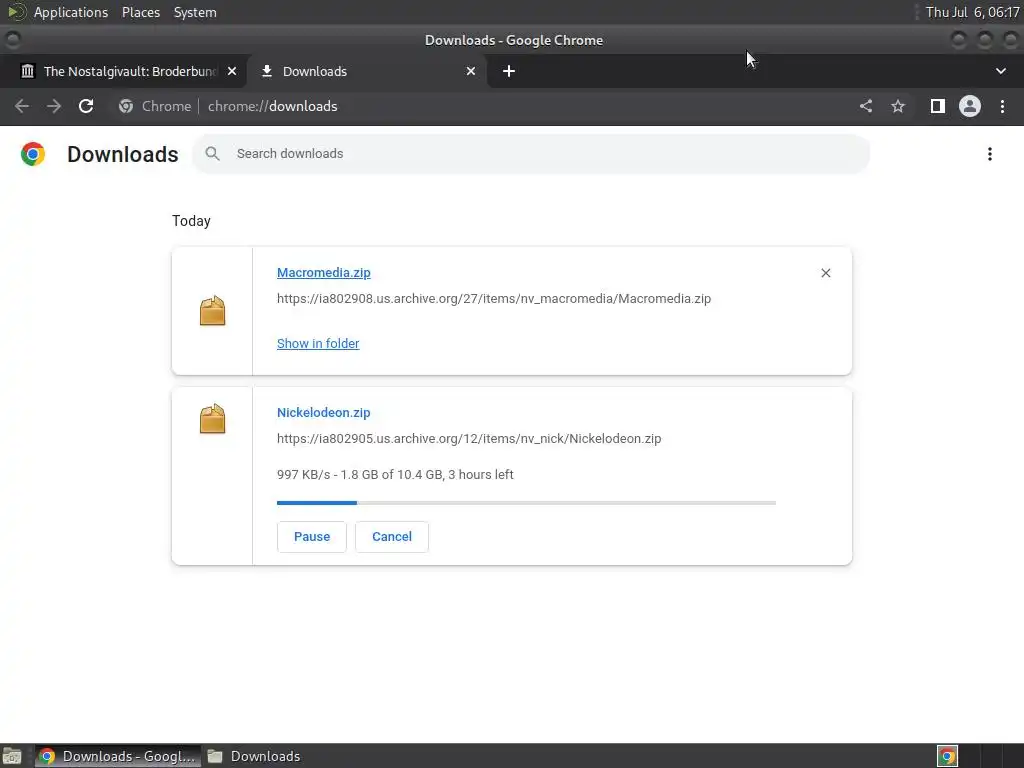This screenshot has width=1024, height=768.
Task: Pause the Nickelodeon.zip download
Action: click(x=312, y=537)
